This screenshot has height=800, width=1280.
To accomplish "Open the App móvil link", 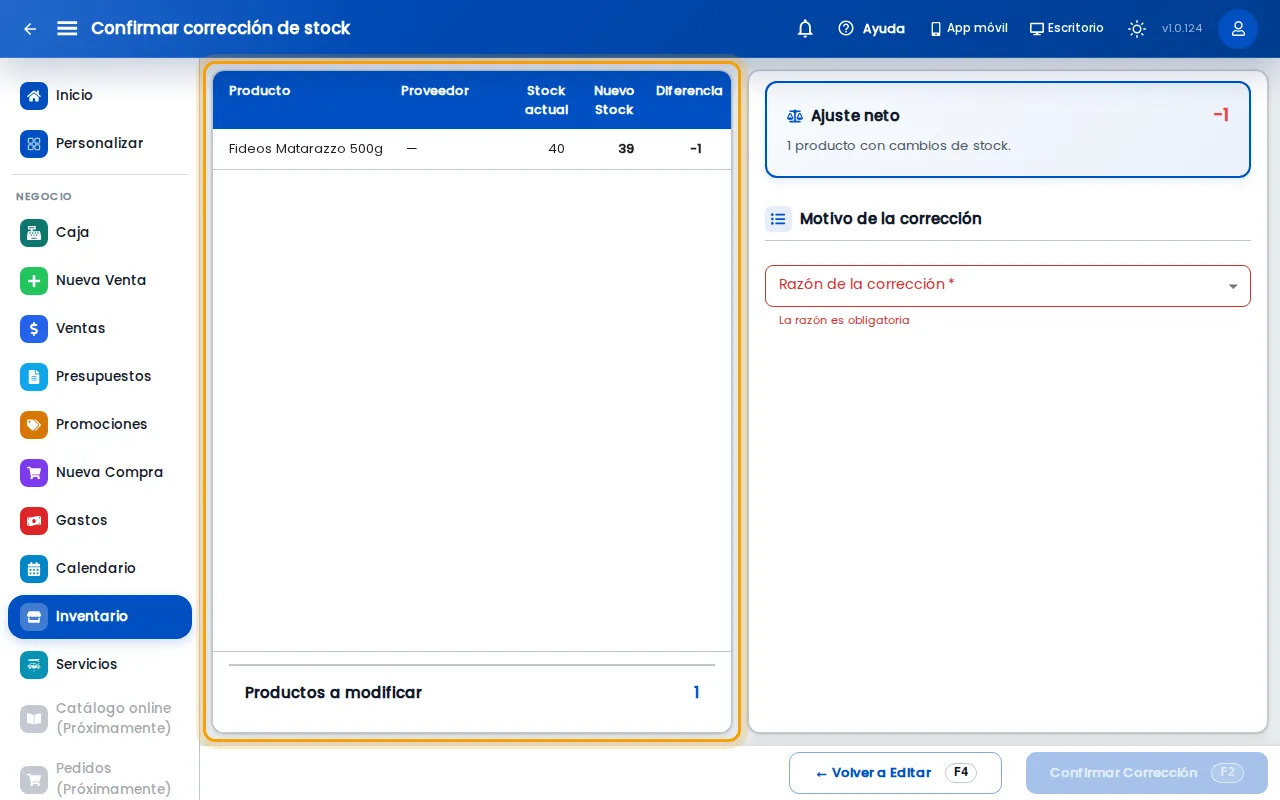I will pos(968,29).
